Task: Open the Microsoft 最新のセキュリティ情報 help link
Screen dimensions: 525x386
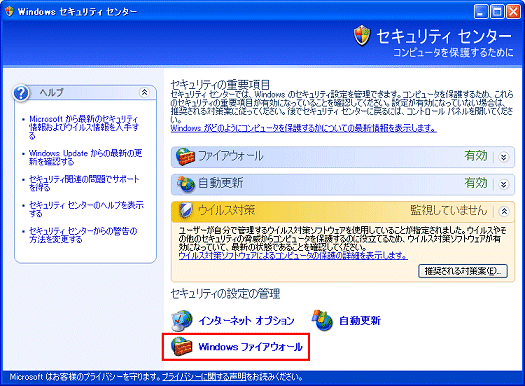Action: click(84, 127)
